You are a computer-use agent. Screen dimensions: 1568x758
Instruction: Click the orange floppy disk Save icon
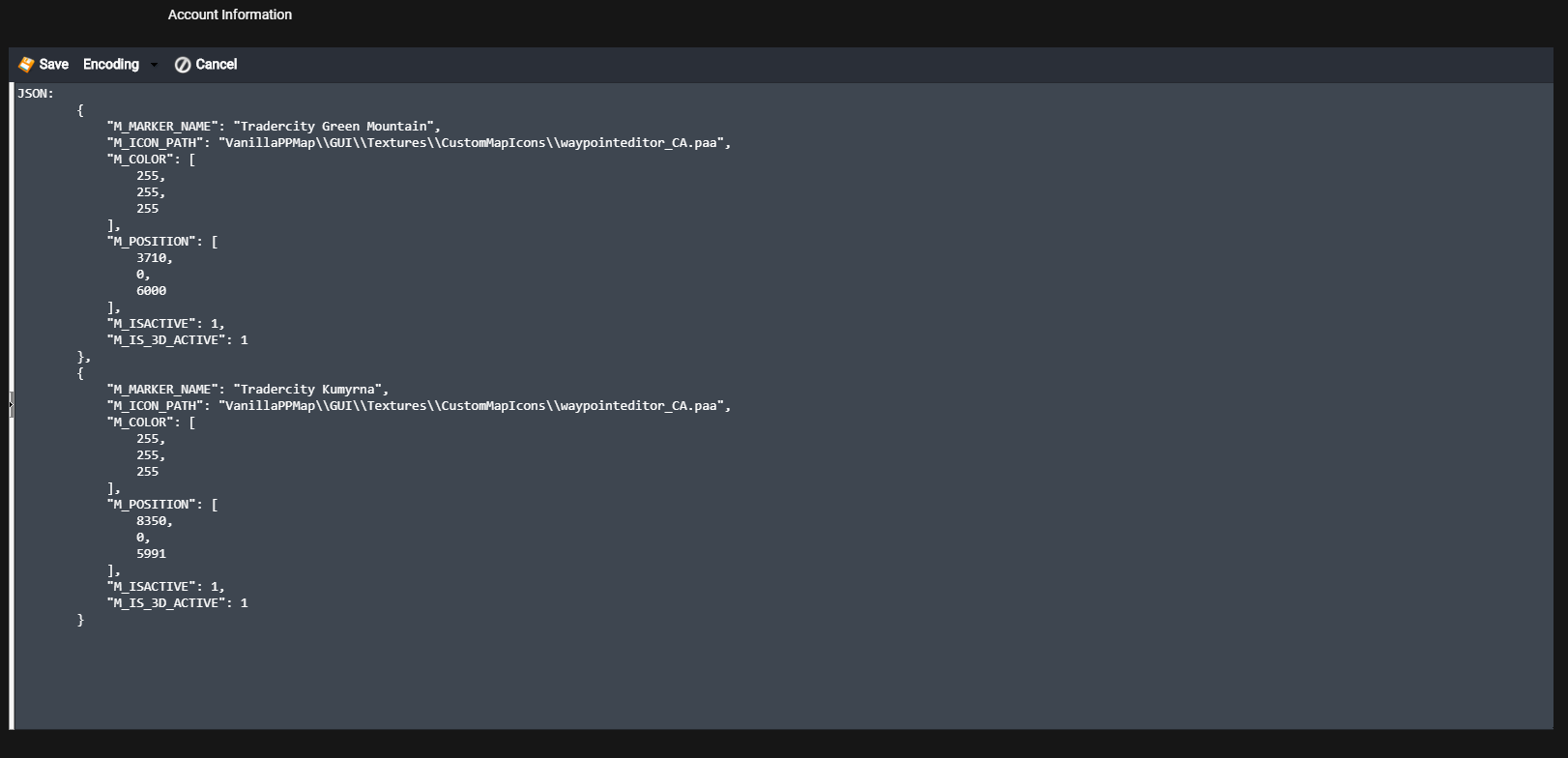click(x=26, y=65)
